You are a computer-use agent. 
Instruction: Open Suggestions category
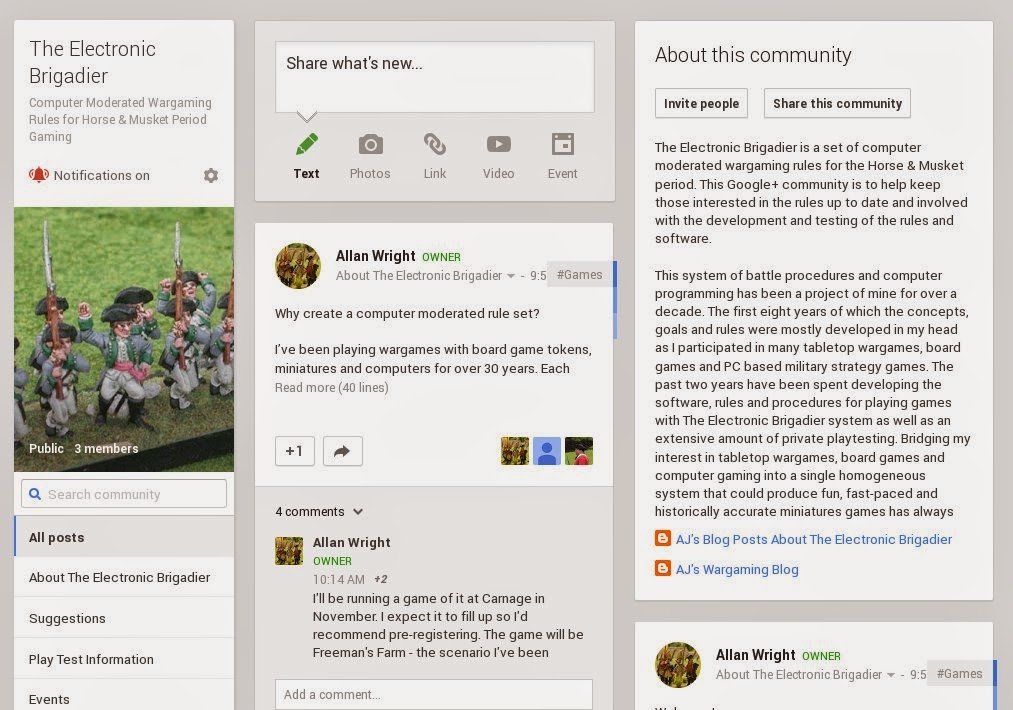[124, 618]
